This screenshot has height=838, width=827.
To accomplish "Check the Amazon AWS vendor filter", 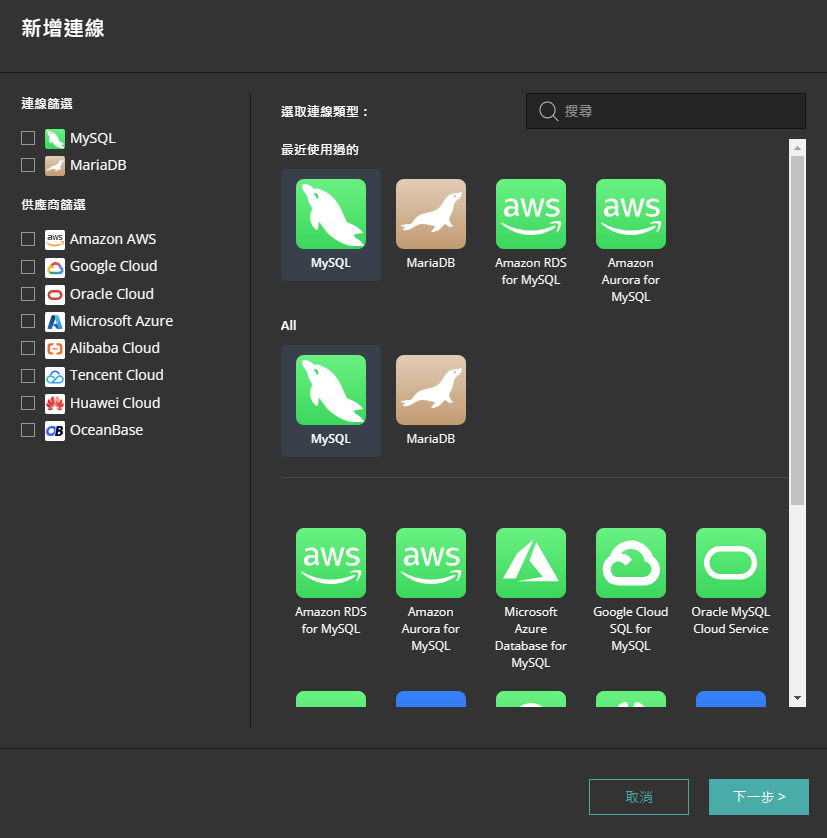I will pos(28,239).
